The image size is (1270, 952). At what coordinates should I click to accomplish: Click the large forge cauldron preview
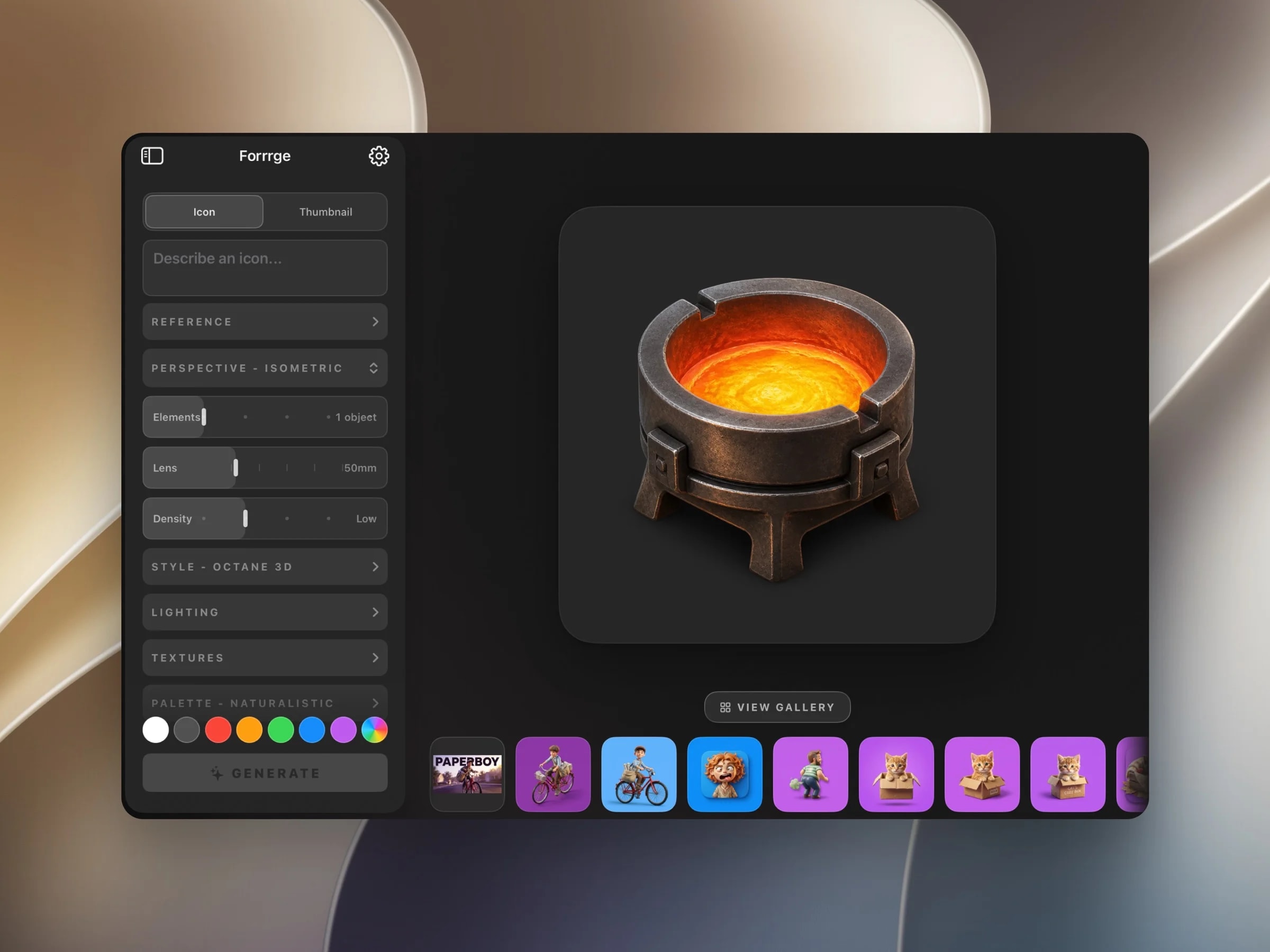777,425
